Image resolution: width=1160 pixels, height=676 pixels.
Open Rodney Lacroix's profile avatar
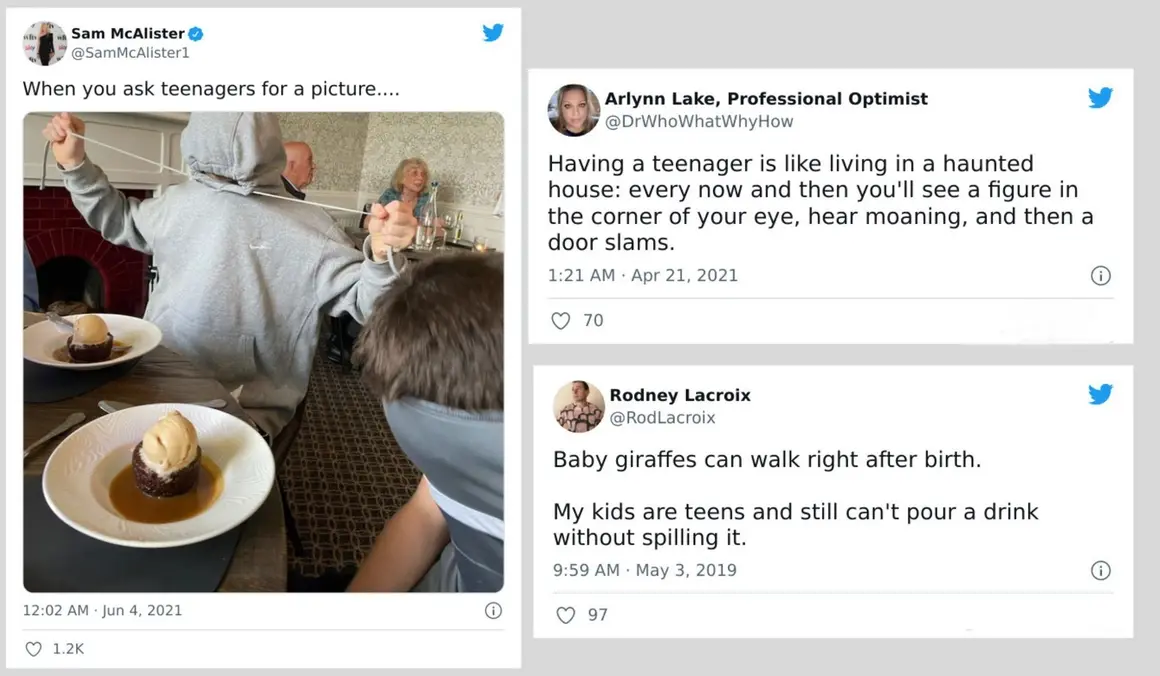click(579, 406)
